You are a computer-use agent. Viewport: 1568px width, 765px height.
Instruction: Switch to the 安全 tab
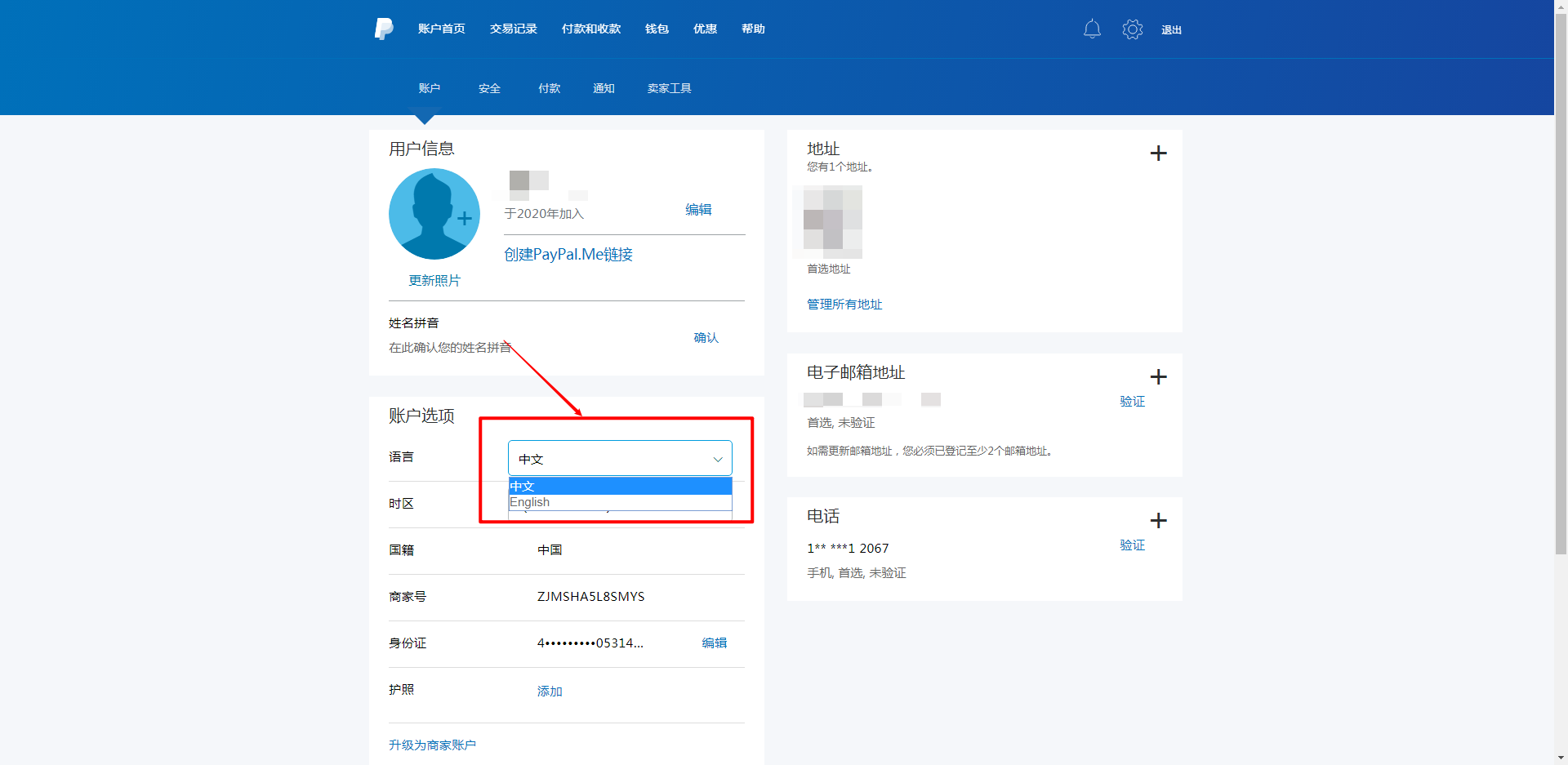489,88
